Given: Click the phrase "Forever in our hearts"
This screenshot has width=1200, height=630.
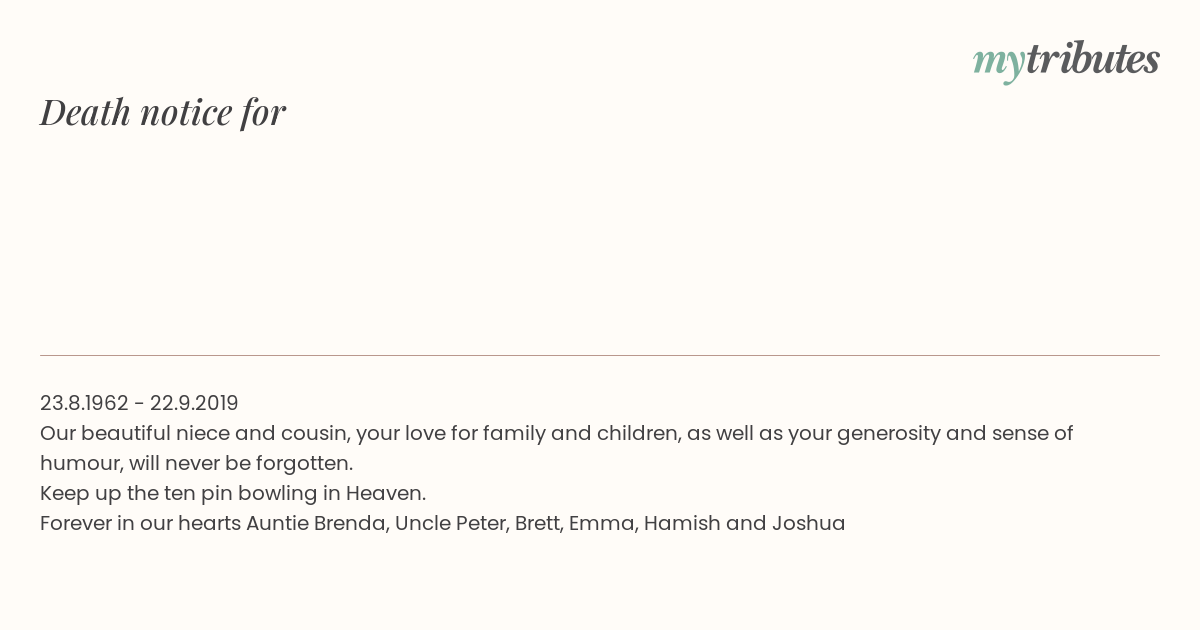Looking at the screenshot, I should [140, 523].
